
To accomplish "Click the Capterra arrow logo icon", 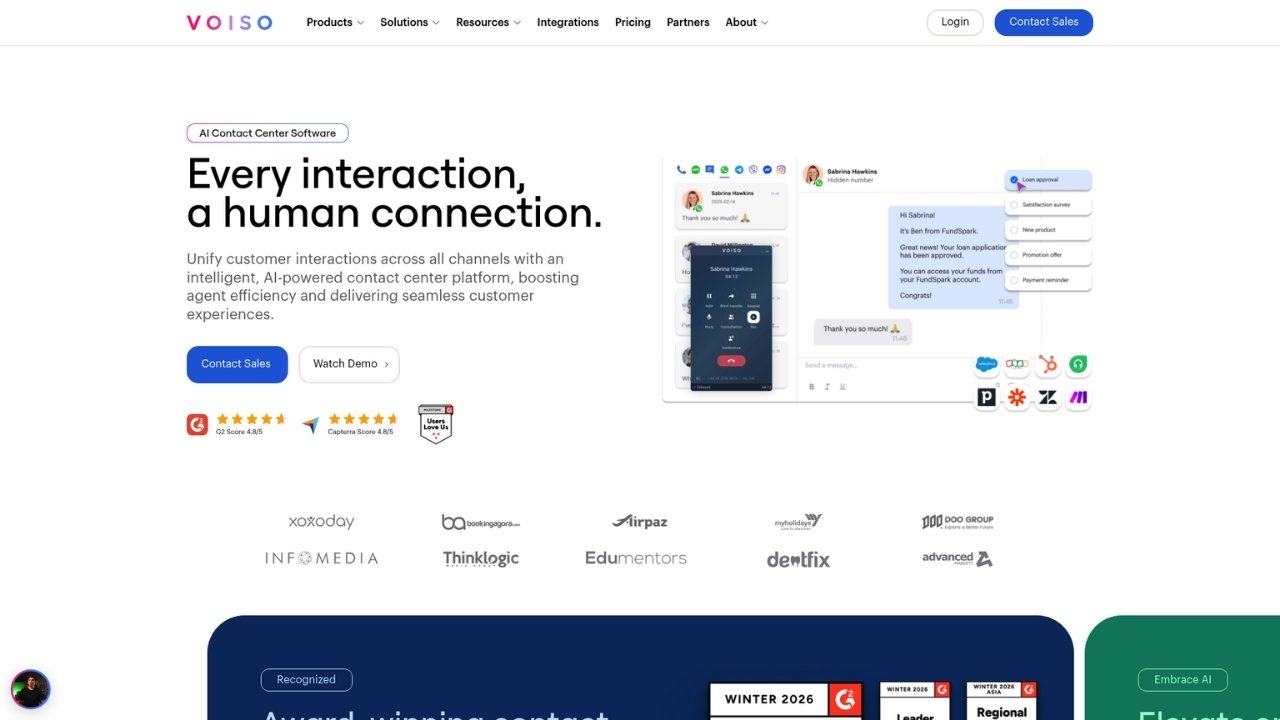I will tap(311, 425).
